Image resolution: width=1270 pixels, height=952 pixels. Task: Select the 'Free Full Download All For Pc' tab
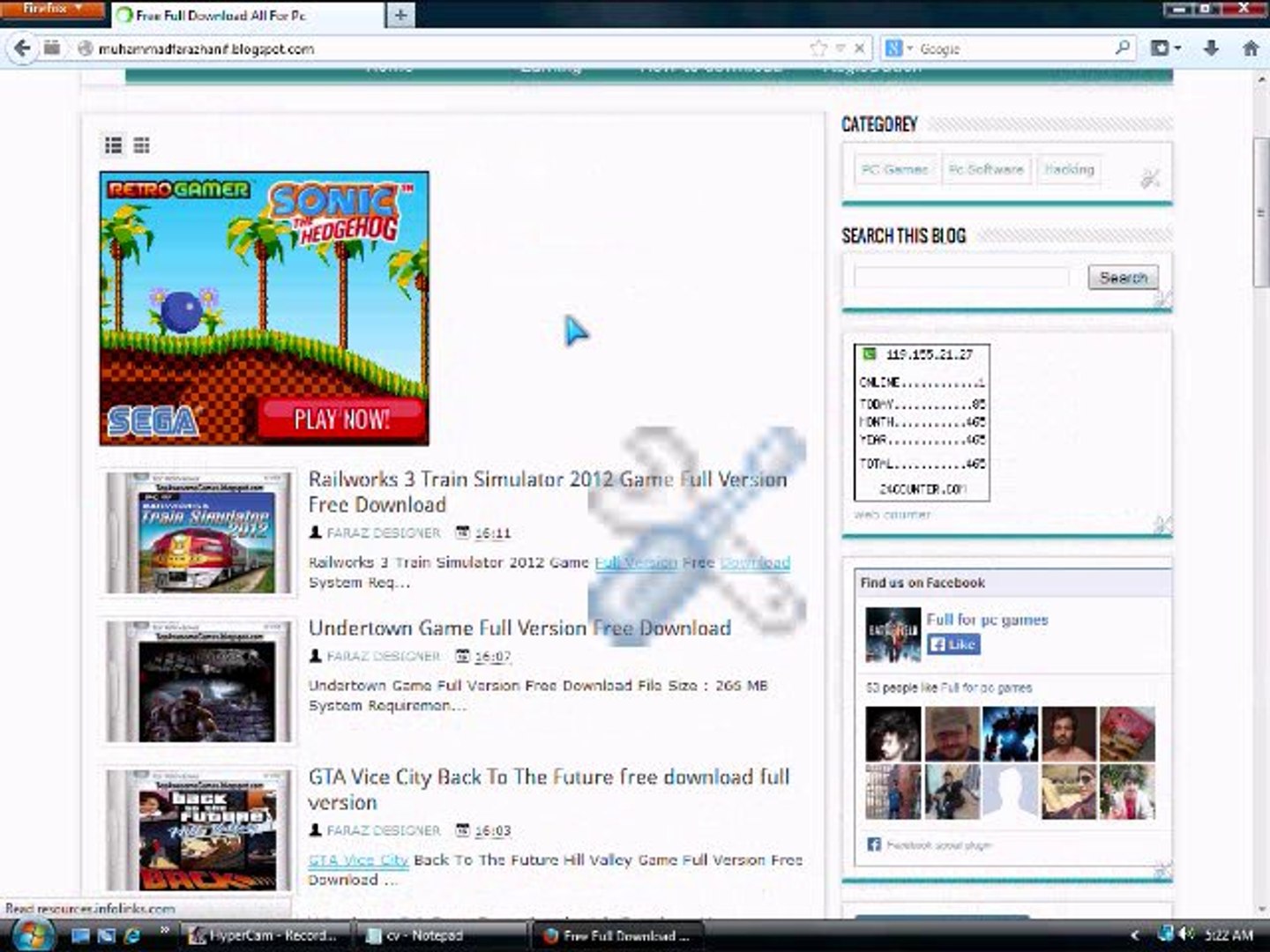click(x=250, y=15)
